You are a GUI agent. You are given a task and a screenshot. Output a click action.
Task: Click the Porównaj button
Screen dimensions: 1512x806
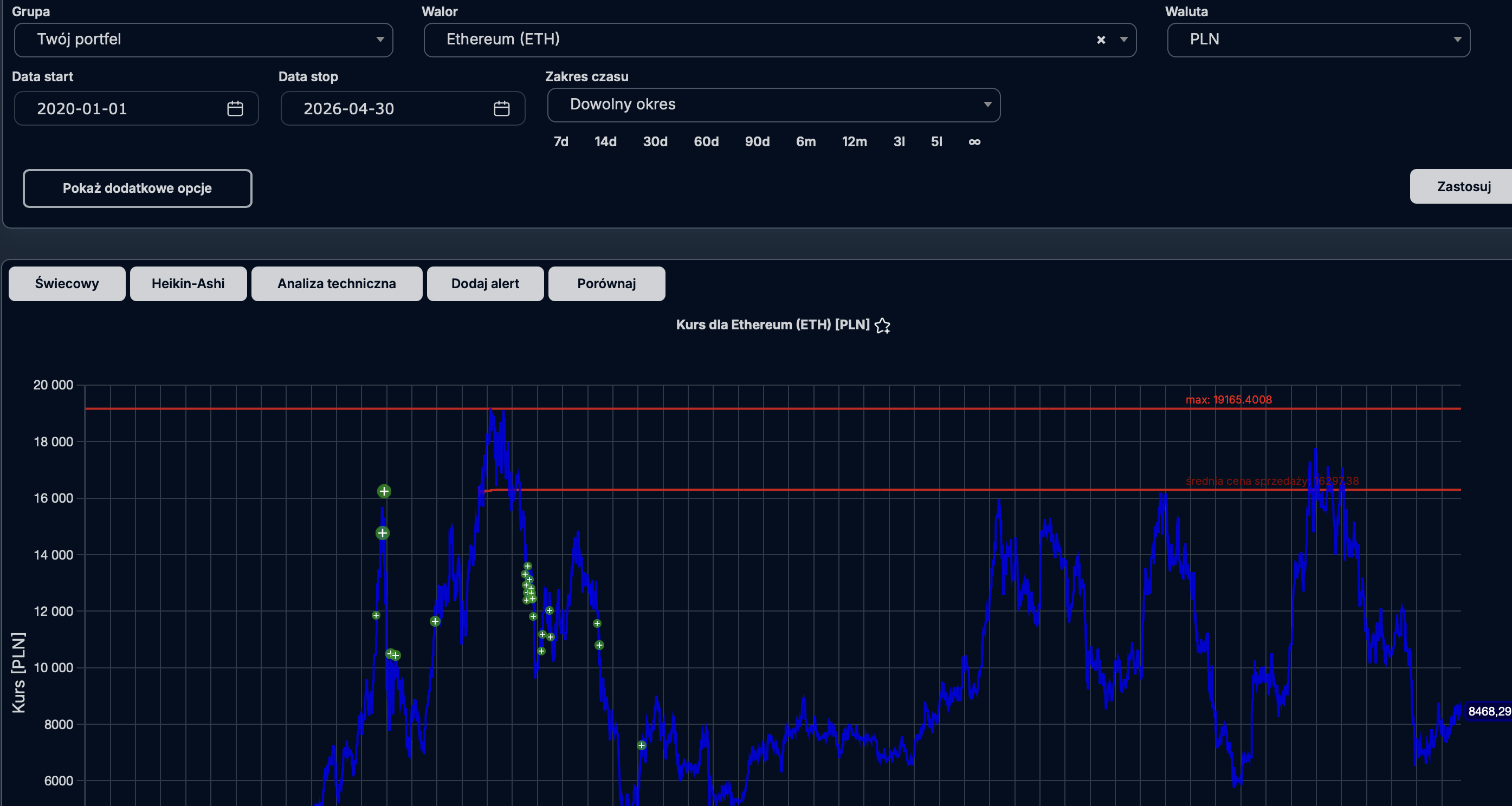click(x=606, y=284)
